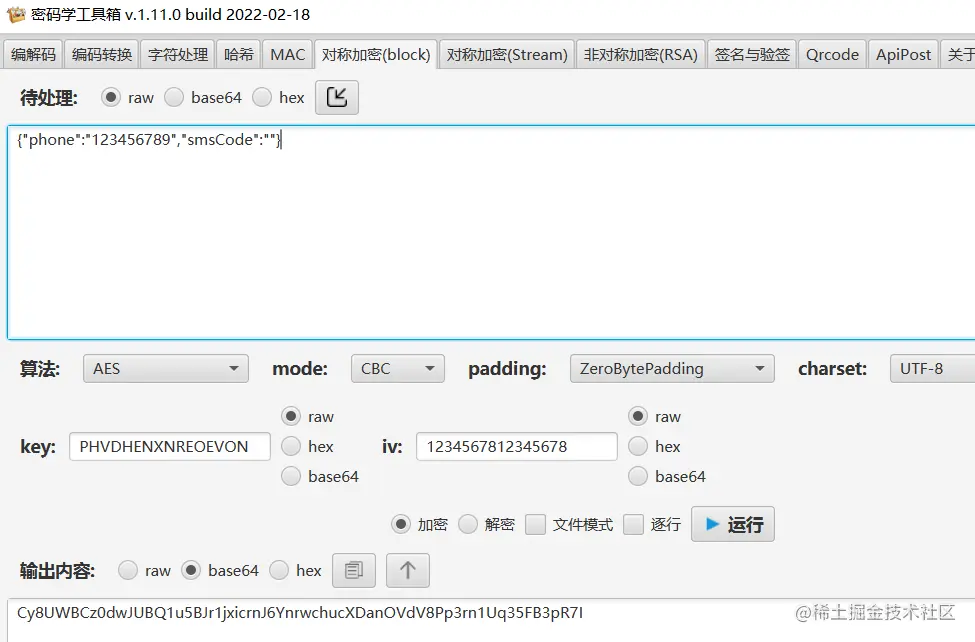Viewport: 975px width, 642px height.
Task: Click the 运行 run button
Action: [732, 524]
